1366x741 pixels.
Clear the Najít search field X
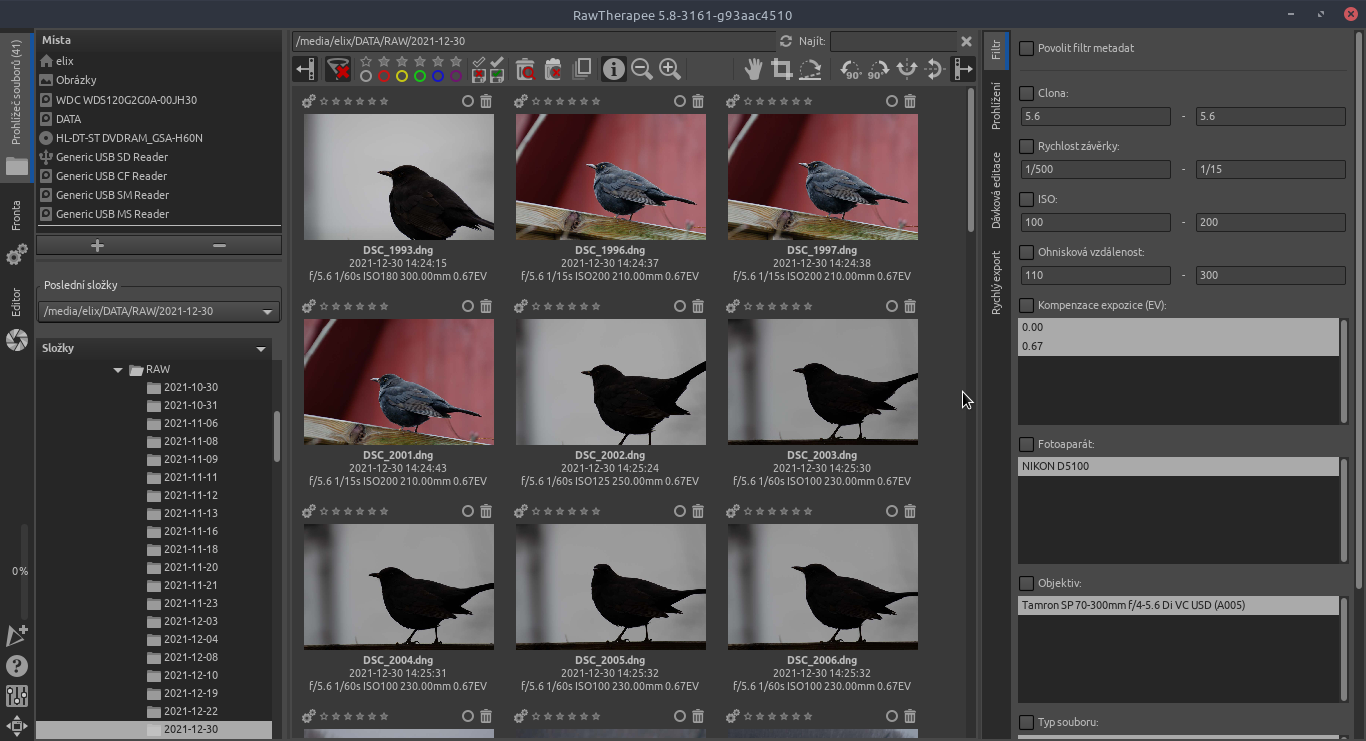point(966,41)
